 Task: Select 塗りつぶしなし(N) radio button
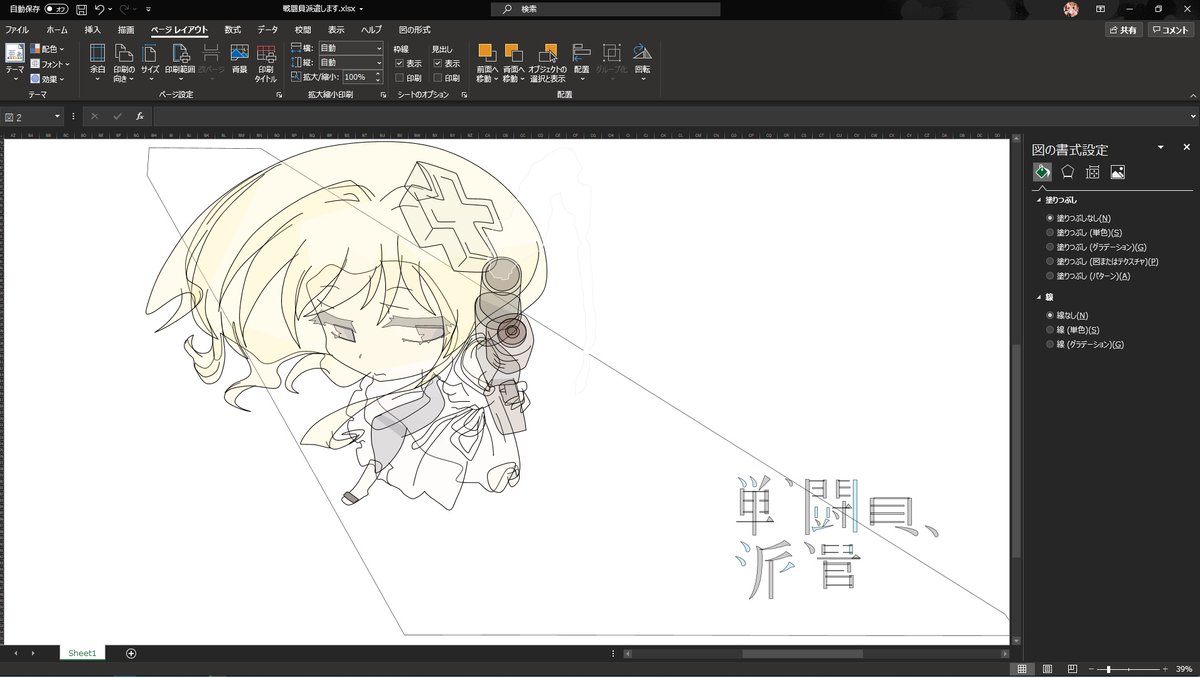click(x=1049, y=218)
